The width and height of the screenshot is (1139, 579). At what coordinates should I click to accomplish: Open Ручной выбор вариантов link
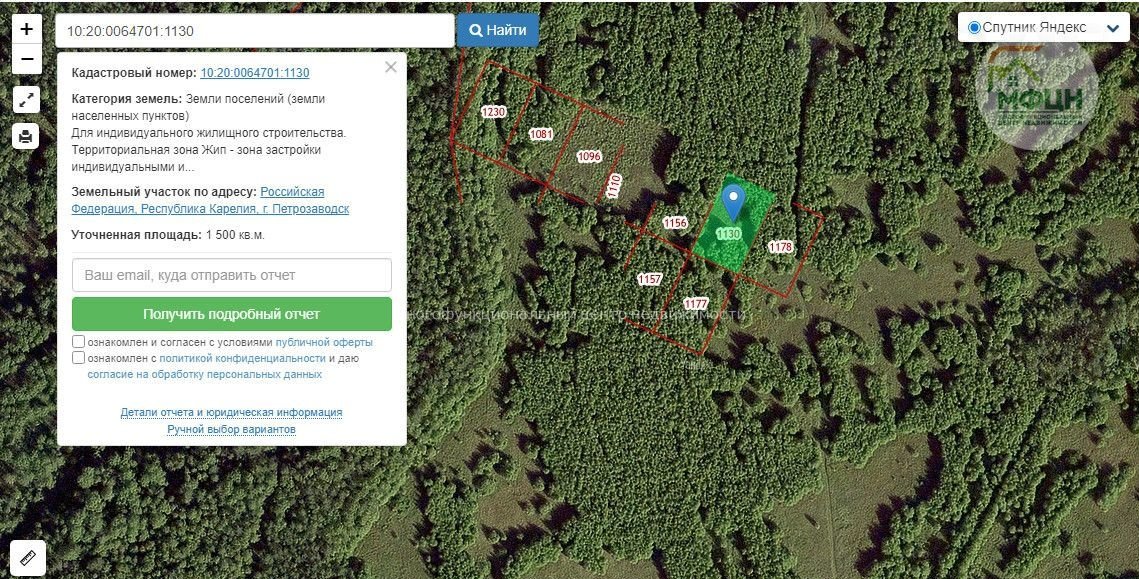click(231, 429)
